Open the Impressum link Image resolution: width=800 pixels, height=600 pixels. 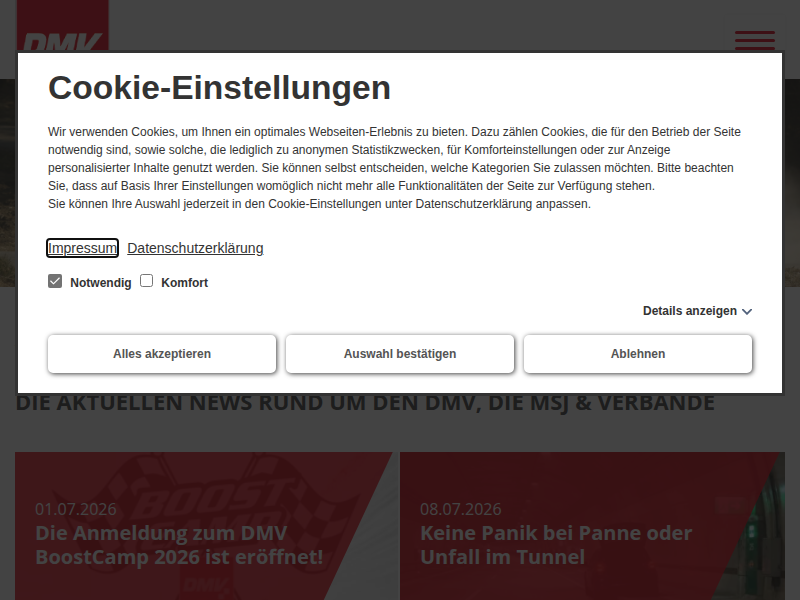click(83, 248)
